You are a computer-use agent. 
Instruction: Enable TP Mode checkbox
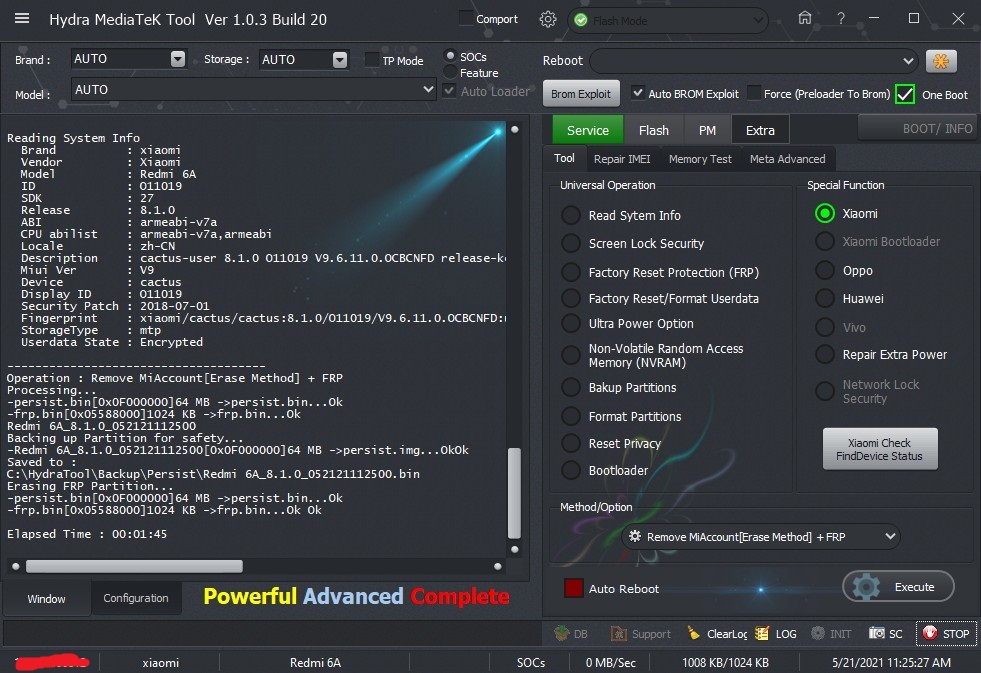pyautogui.click(x=372, y=60)
